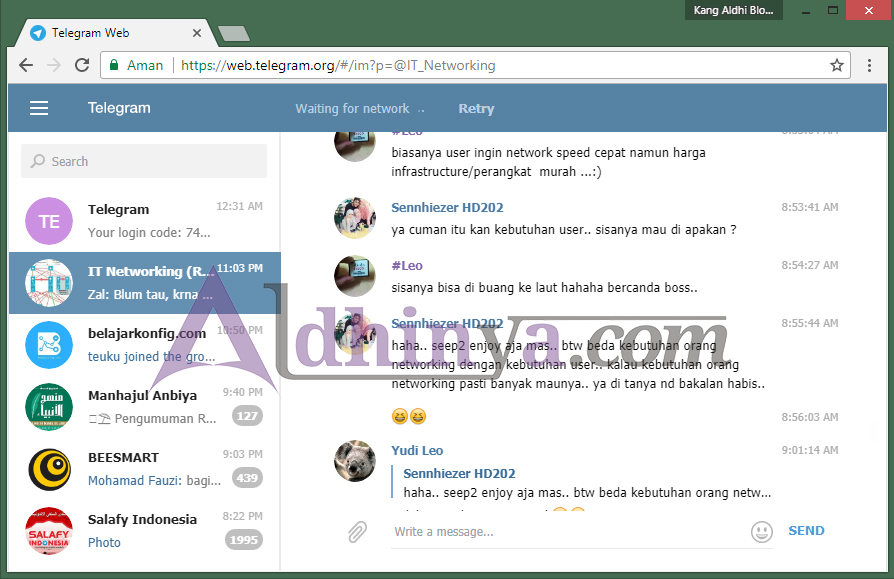Click the green secure padlock icon
This screenshot has height=579, width=894.
pos(114,65)
